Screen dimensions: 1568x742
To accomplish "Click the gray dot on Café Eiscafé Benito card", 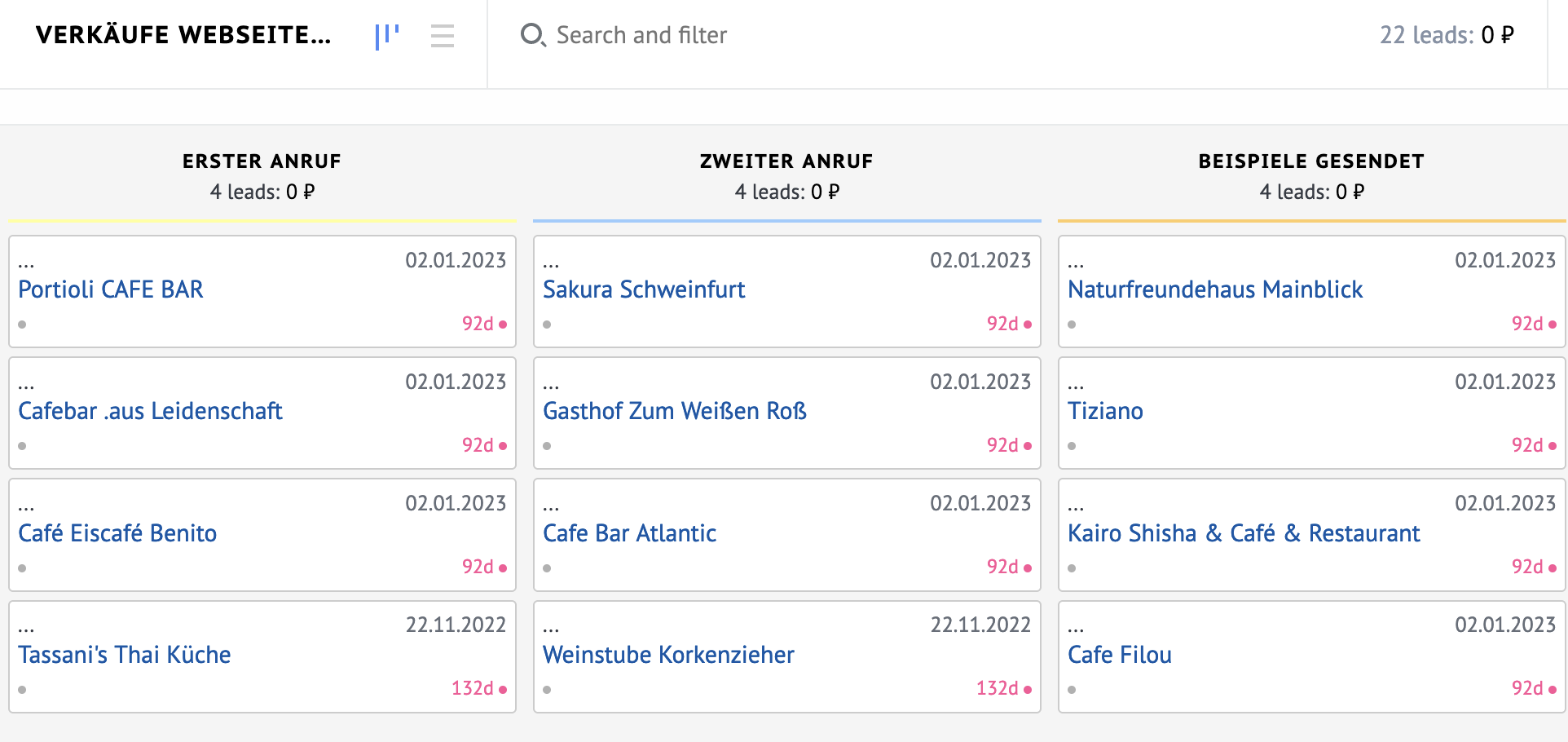I will 22,568.
